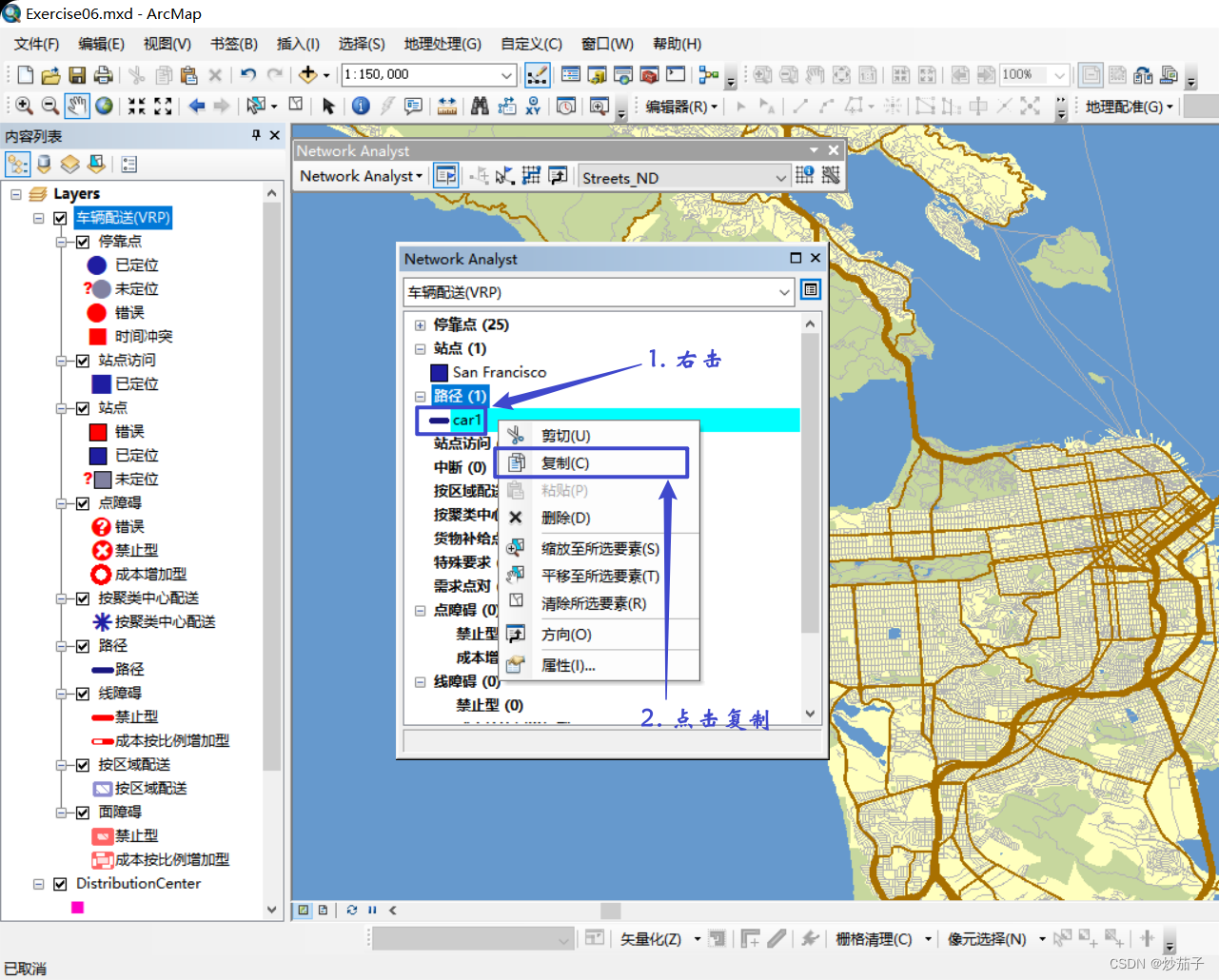Collapse the 站点 (1) tree node
1219x980 pixels.
pos(420,348)
